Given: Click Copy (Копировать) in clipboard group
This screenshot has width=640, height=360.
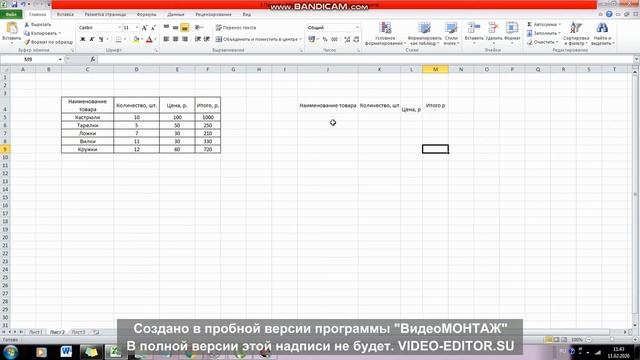Looking at the screenshot, I should (42, 33).
